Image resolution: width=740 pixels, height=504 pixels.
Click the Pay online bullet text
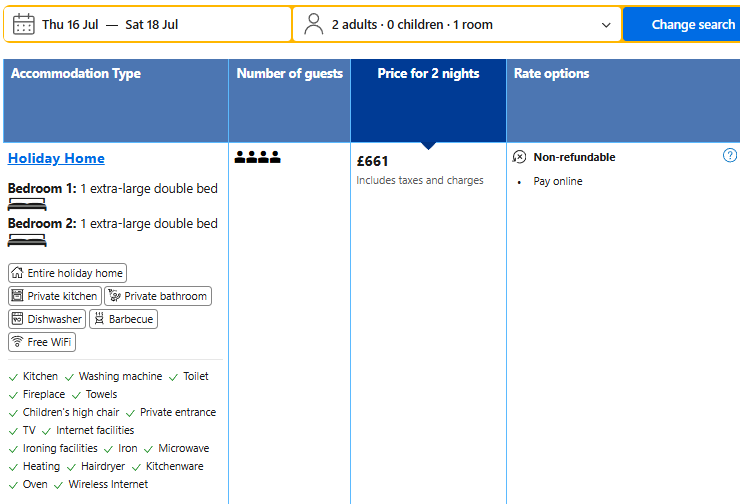pos(558,181)
